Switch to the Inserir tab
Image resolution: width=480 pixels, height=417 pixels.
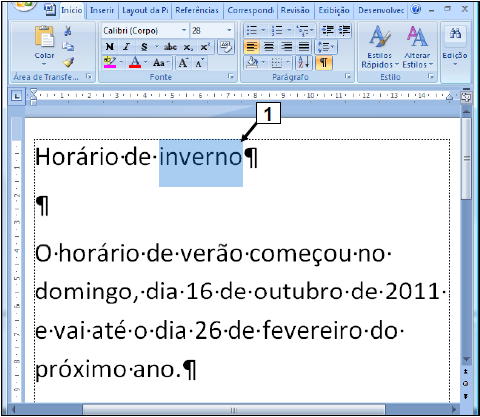pyautogui.click(x=102, y=10)
